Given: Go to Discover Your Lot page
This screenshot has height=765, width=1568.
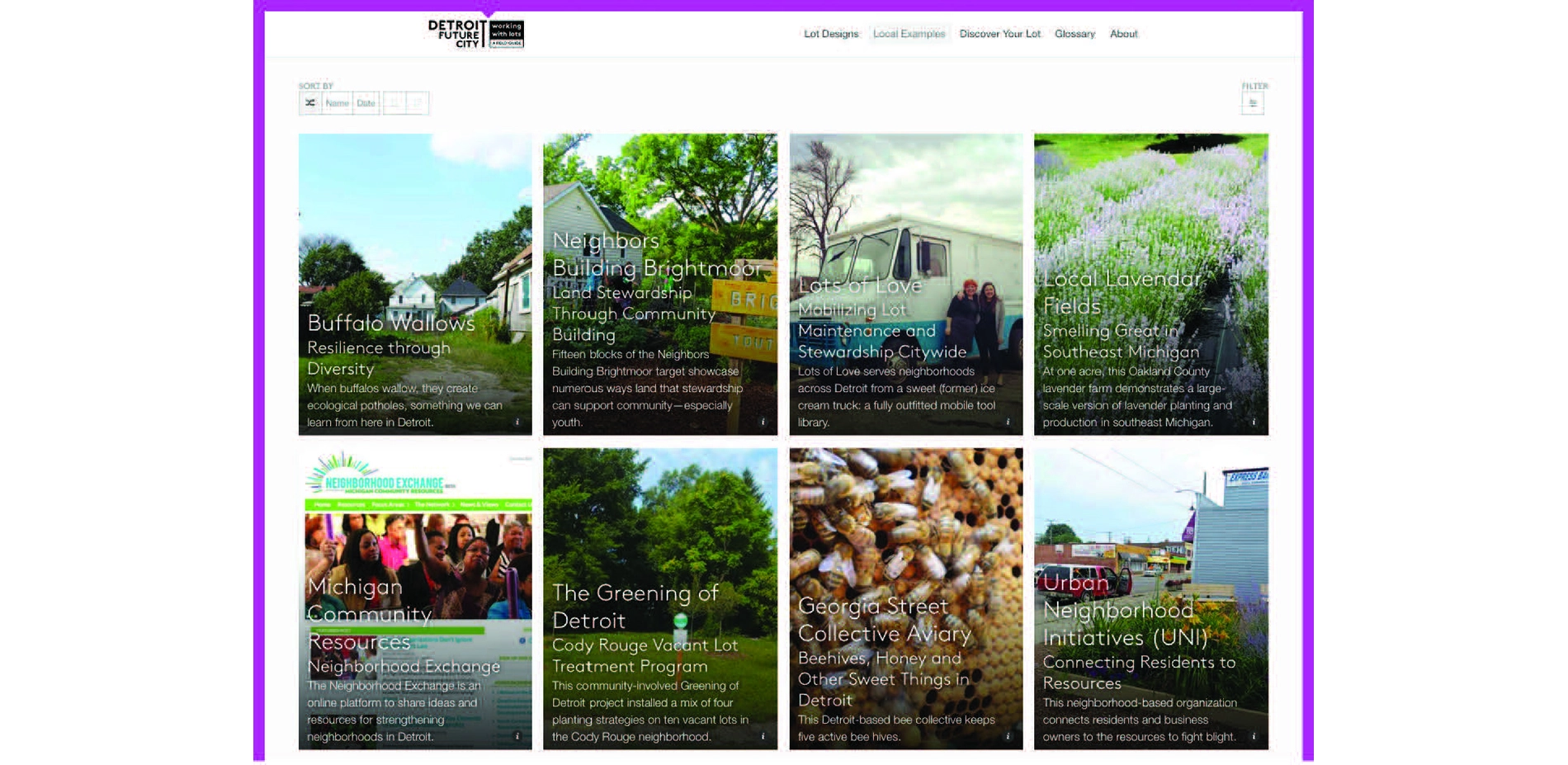Looking at the screenshot, I should pyautogui.click(x=999, y=34).
